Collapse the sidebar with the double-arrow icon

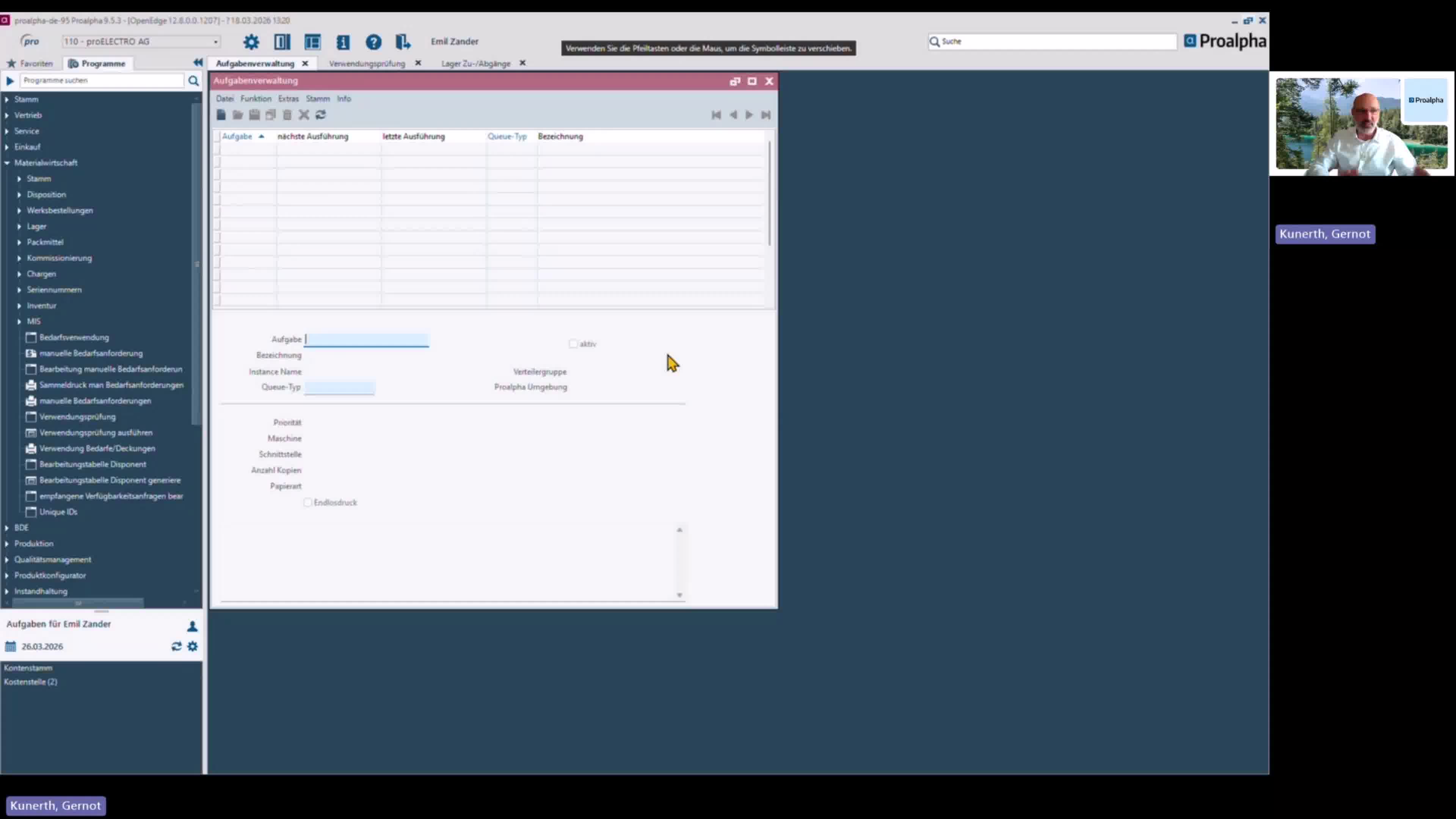tap(198, 62)
